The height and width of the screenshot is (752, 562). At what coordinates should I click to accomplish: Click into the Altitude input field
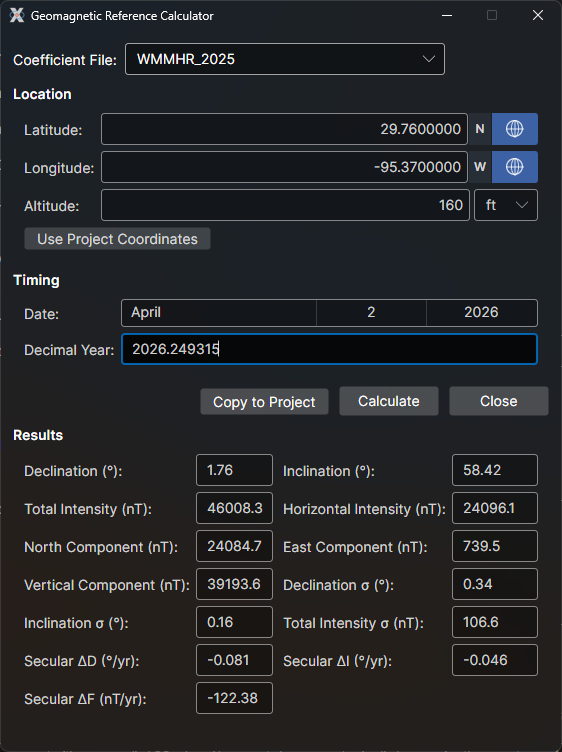[285, 205]
